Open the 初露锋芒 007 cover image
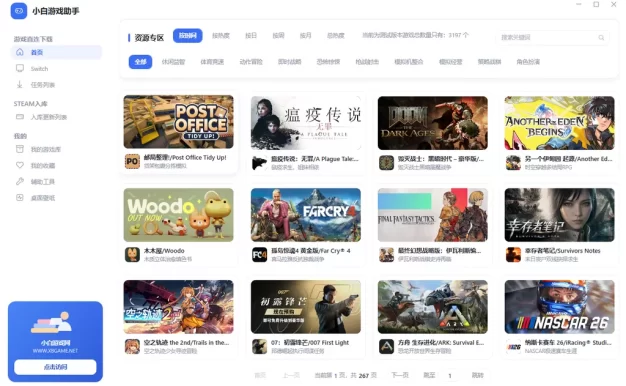The width and height of the screenshot is (626, 386). tap(306, 307)
